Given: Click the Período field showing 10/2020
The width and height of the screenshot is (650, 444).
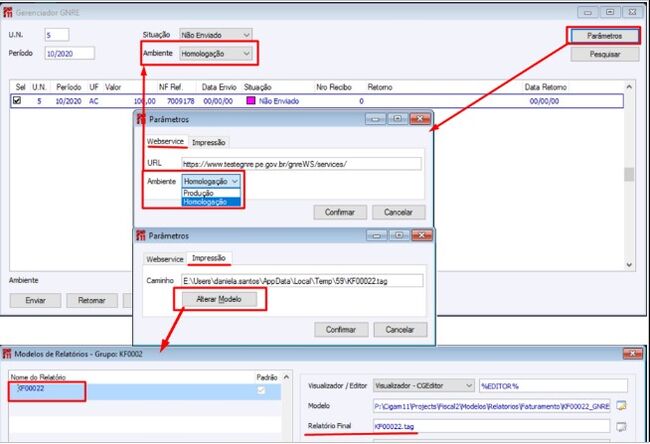Looking at the screenshot, I should tap(69, 53).
